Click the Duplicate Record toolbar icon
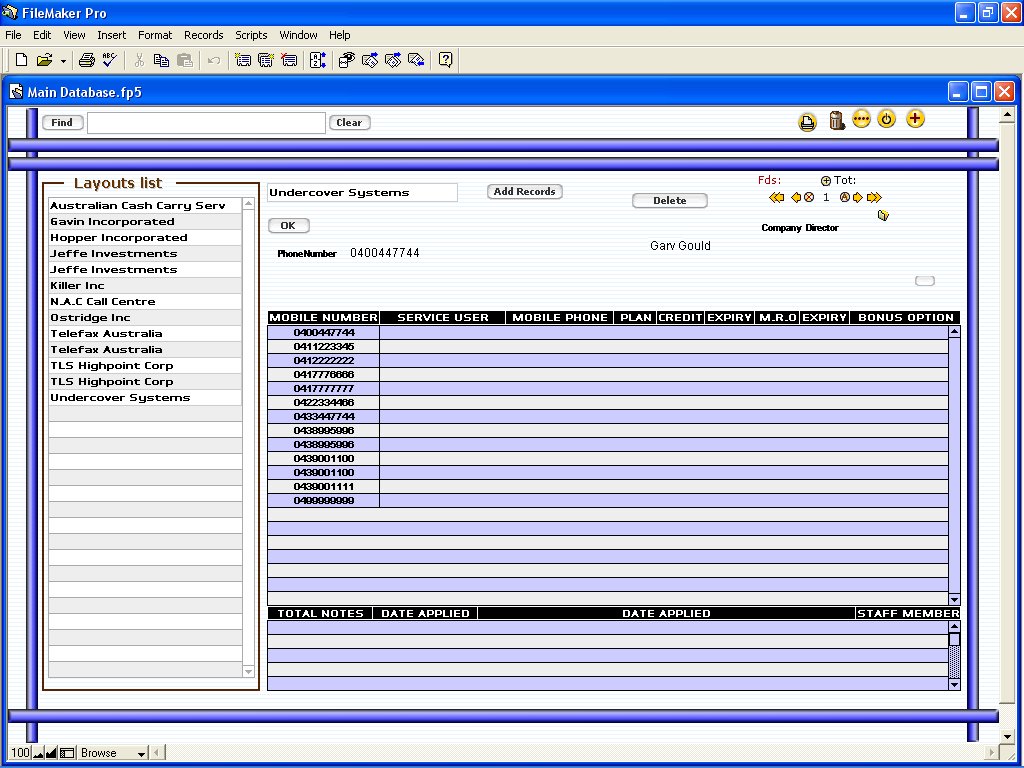Image resolution: width=1024 pixels, height=768 pixels. 266,60
